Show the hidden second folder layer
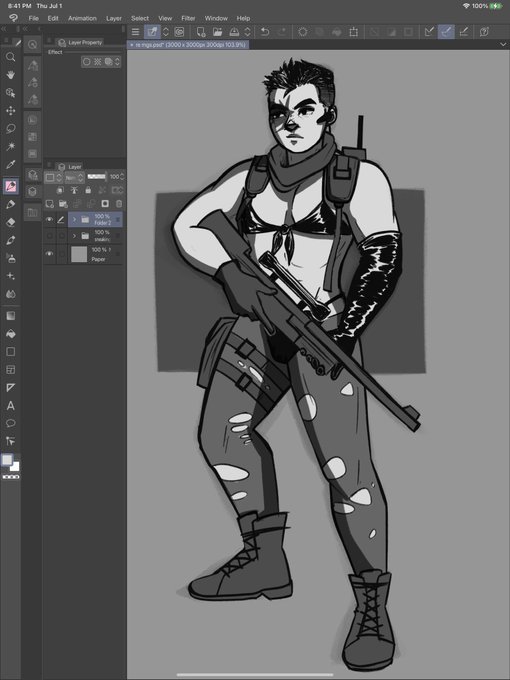This screenshot has width=510, height=680. point(49,236)
